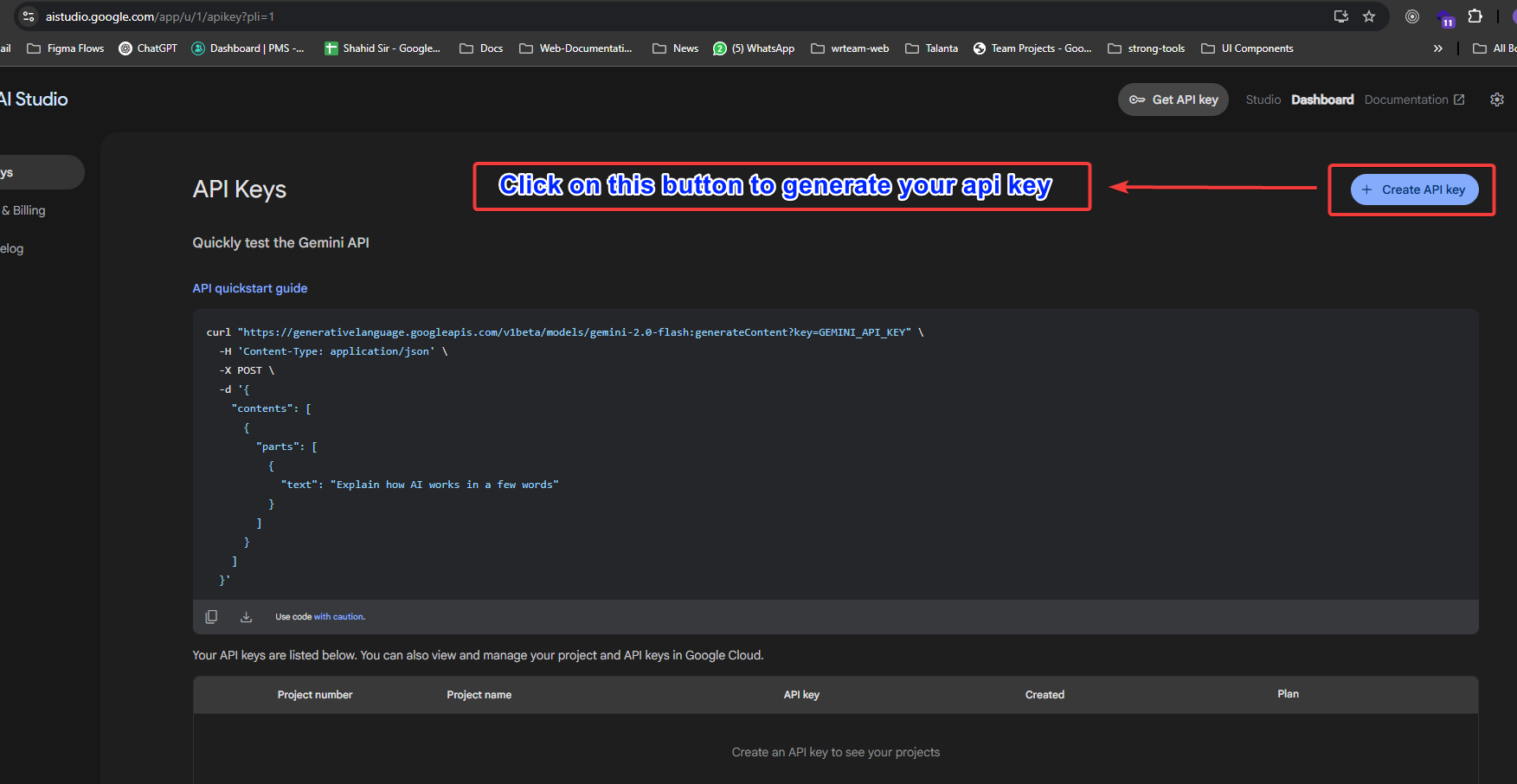This screenshot has height=784, width=1517.
Task: Click the AI Studio logo text
Action: coord(34,100)
